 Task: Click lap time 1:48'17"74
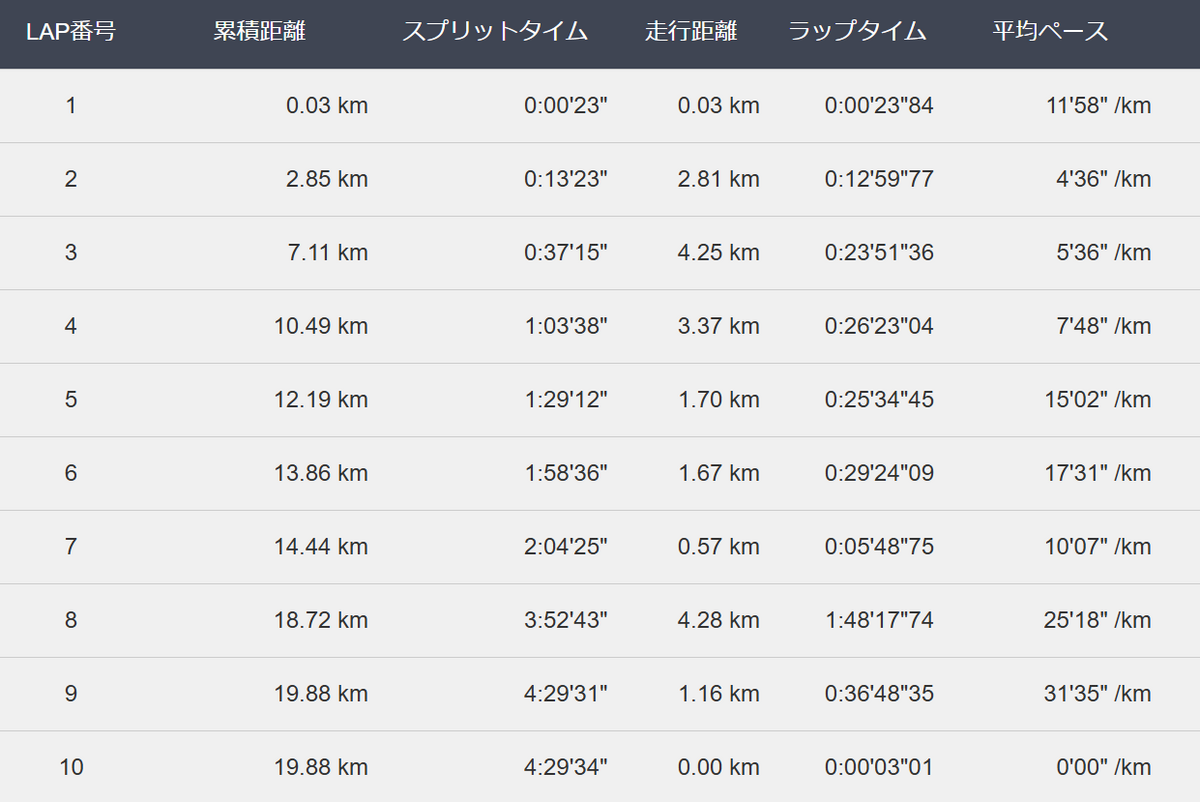point(879,620)
